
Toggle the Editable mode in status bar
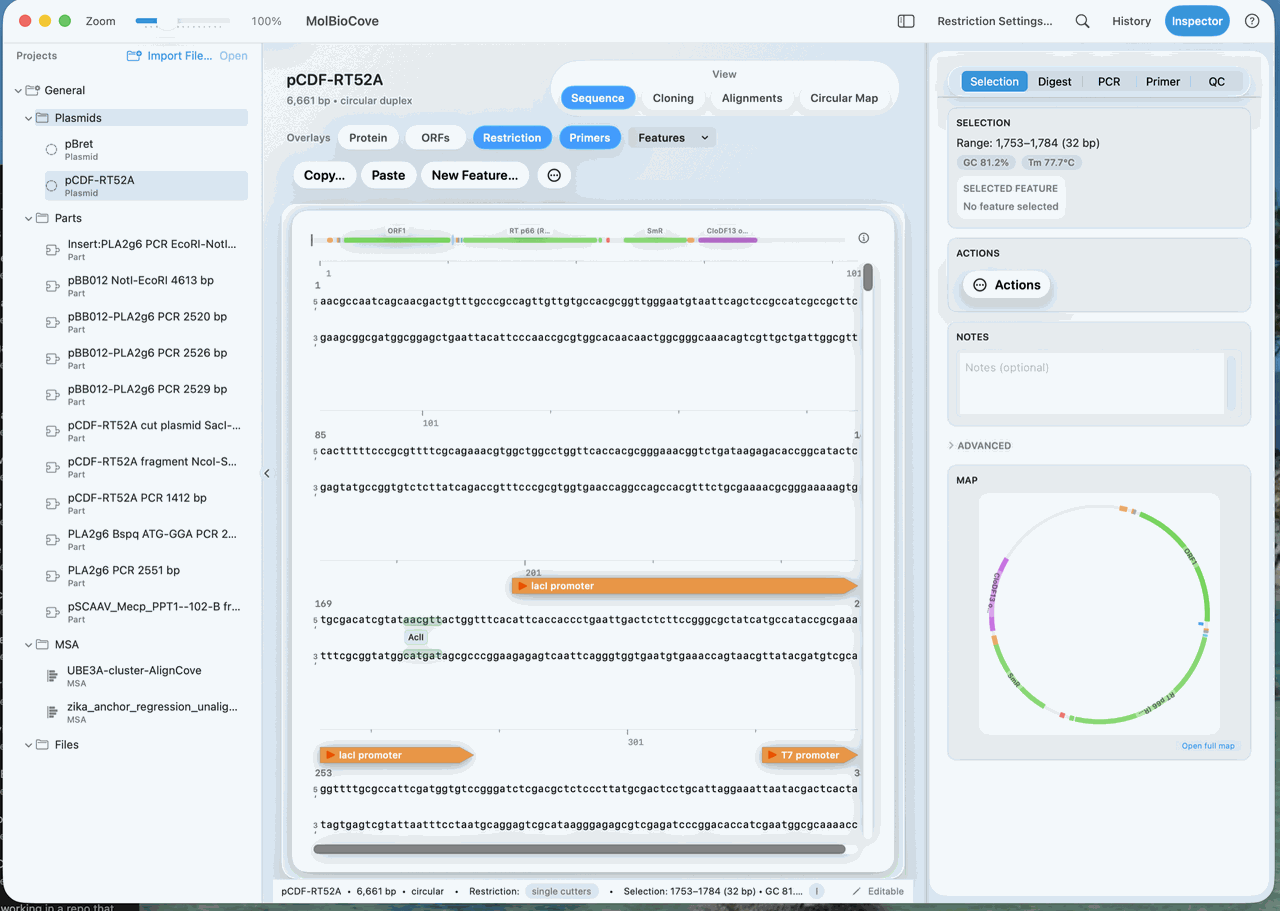(878, 891)
